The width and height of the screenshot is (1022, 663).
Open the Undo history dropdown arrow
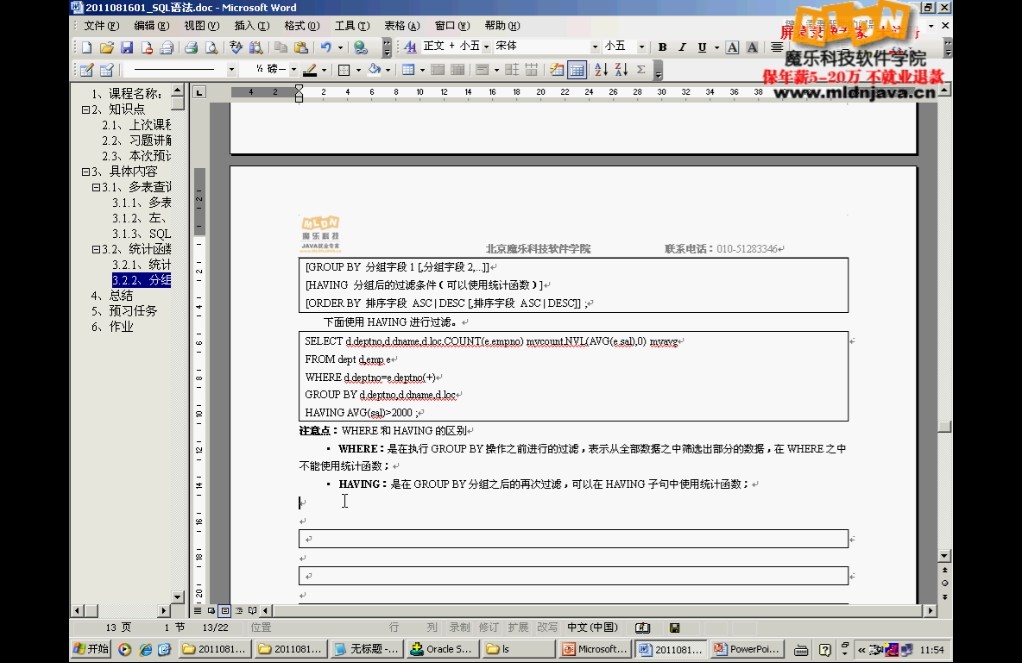(x=340, y=47)
